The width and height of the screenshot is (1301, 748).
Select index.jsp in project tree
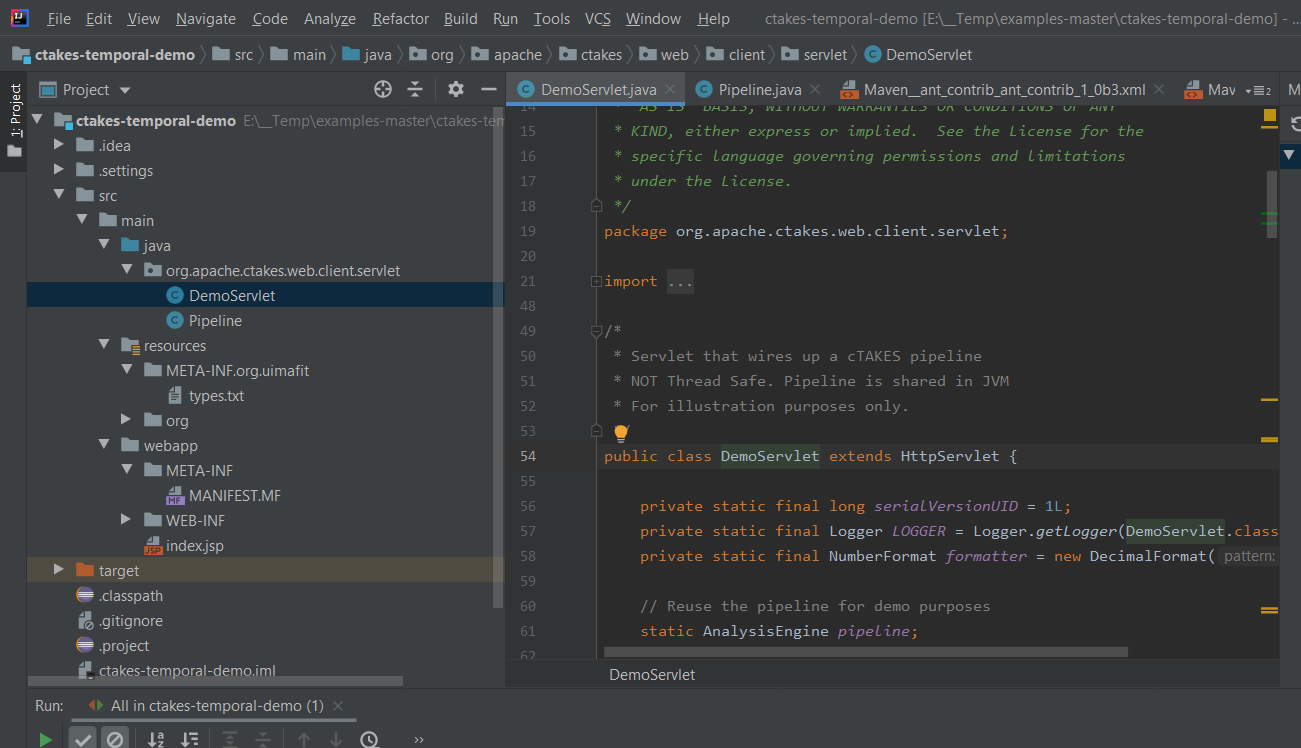tap(196, 545)
